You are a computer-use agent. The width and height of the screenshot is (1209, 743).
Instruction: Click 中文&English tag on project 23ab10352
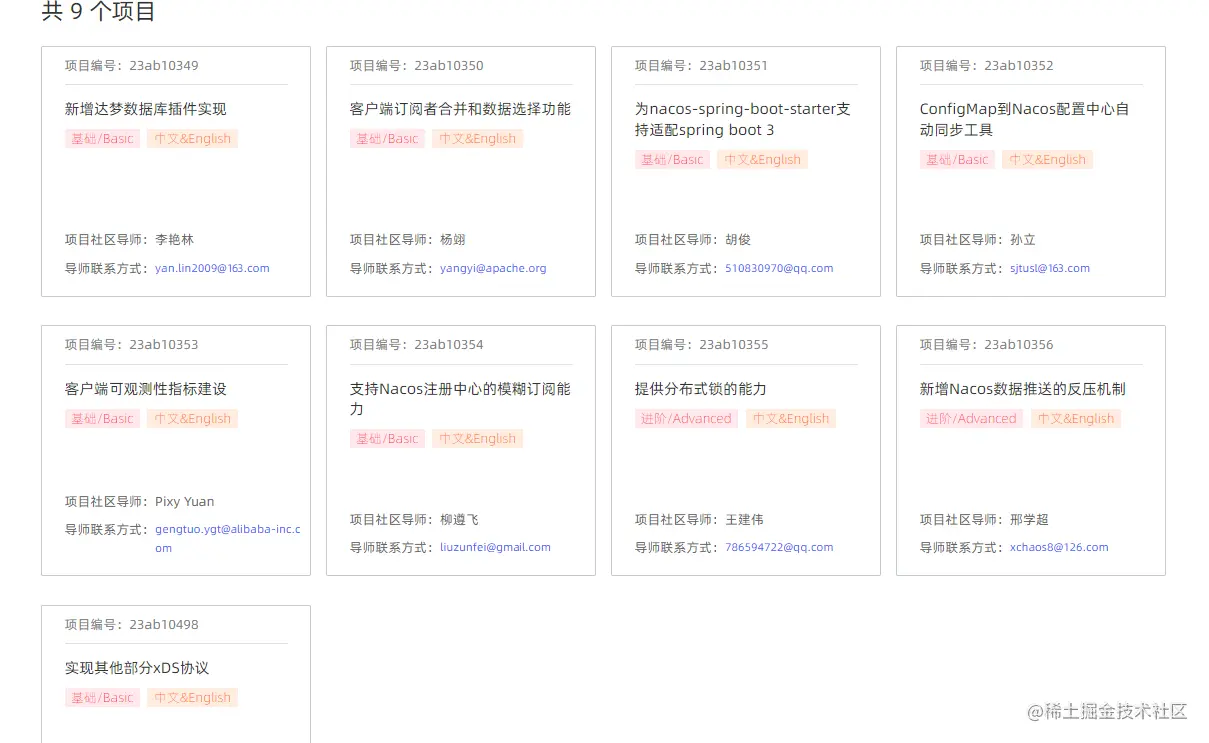click(x=1048, y=159)
